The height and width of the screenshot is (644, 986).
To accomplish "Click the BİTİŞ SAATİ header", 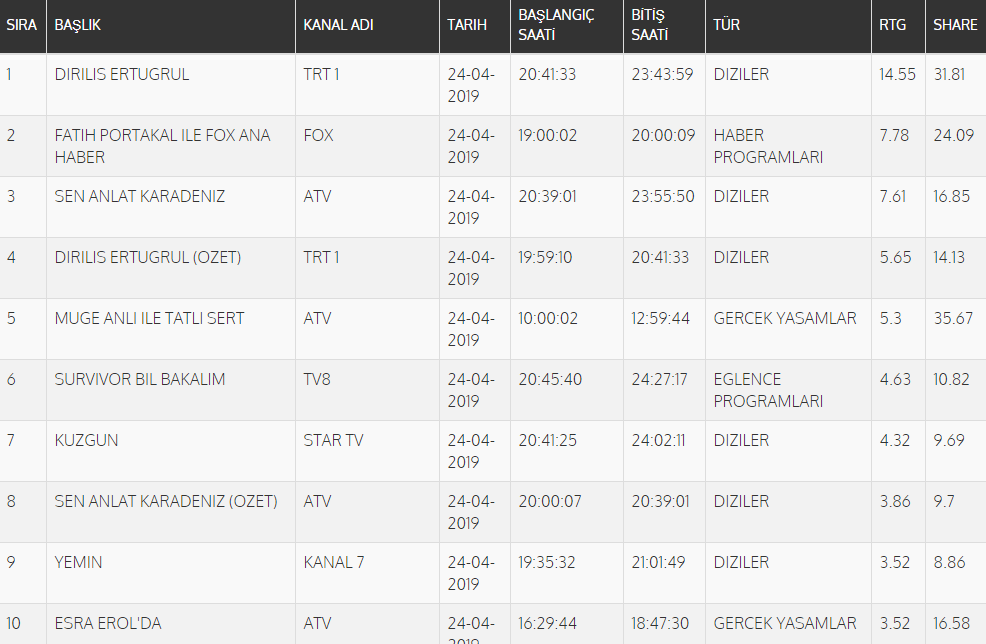I will click(650, 25).
